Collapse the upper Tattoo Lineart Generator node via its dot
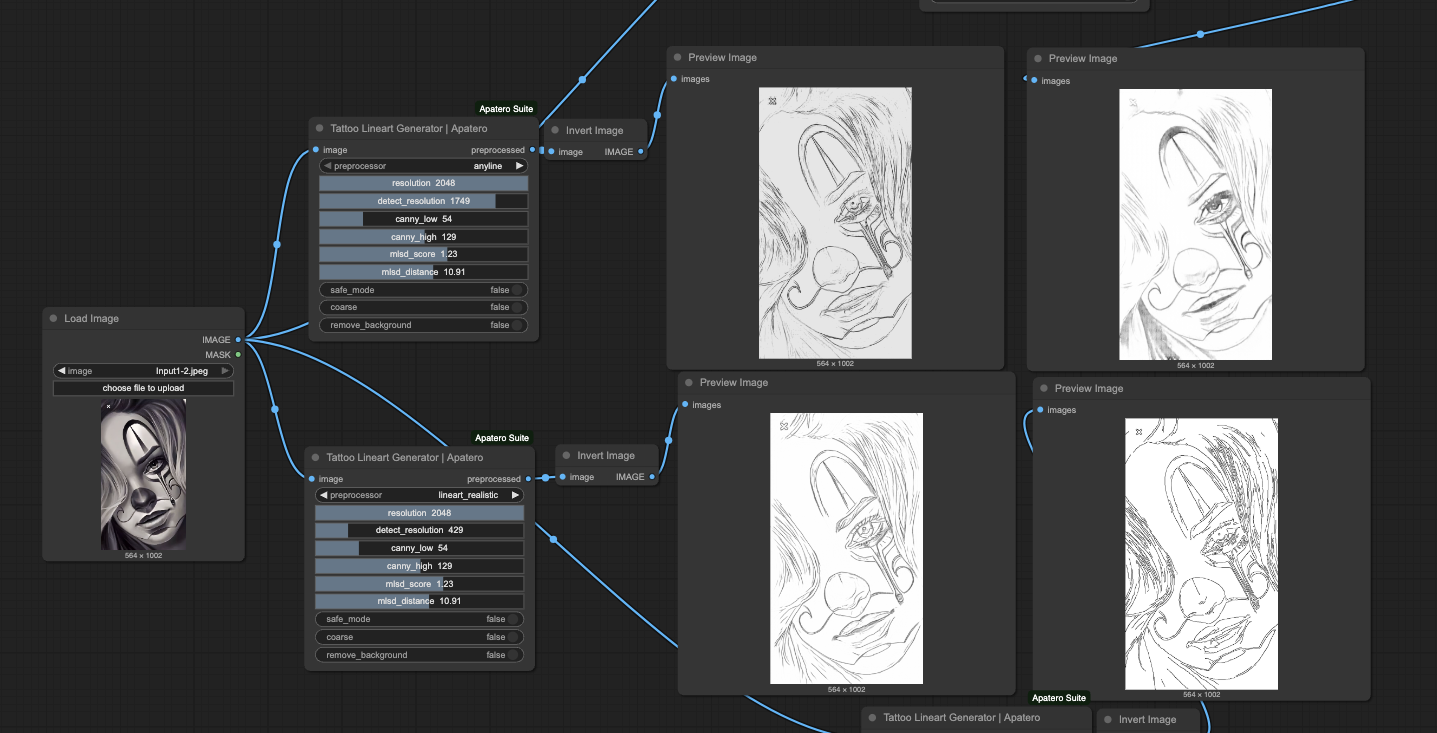This screenshot has width=1437, height=733. point(319,128)
